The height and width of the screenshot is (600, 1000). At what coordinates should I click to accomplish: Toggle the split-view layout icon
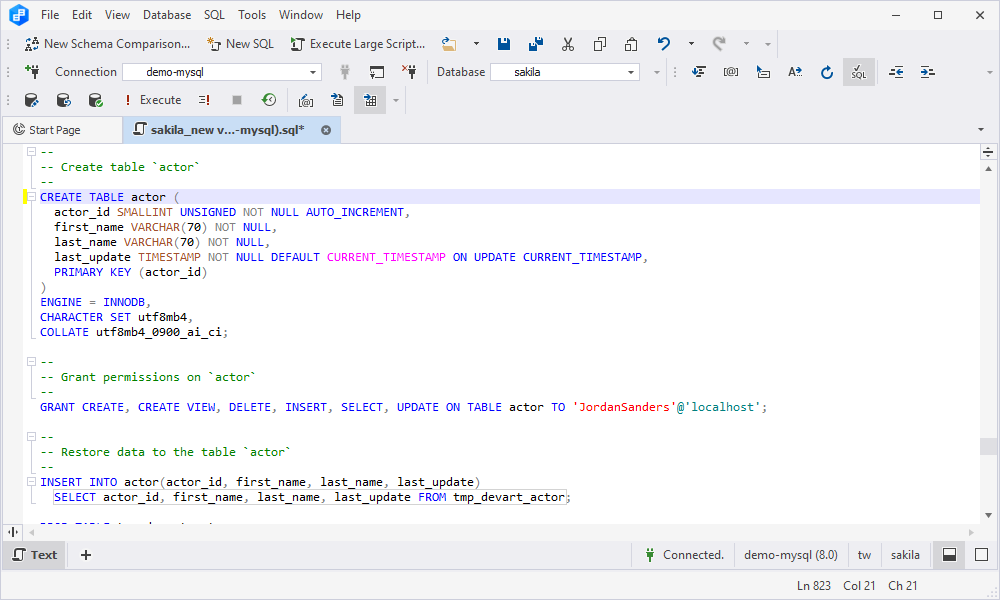(949, 555)
